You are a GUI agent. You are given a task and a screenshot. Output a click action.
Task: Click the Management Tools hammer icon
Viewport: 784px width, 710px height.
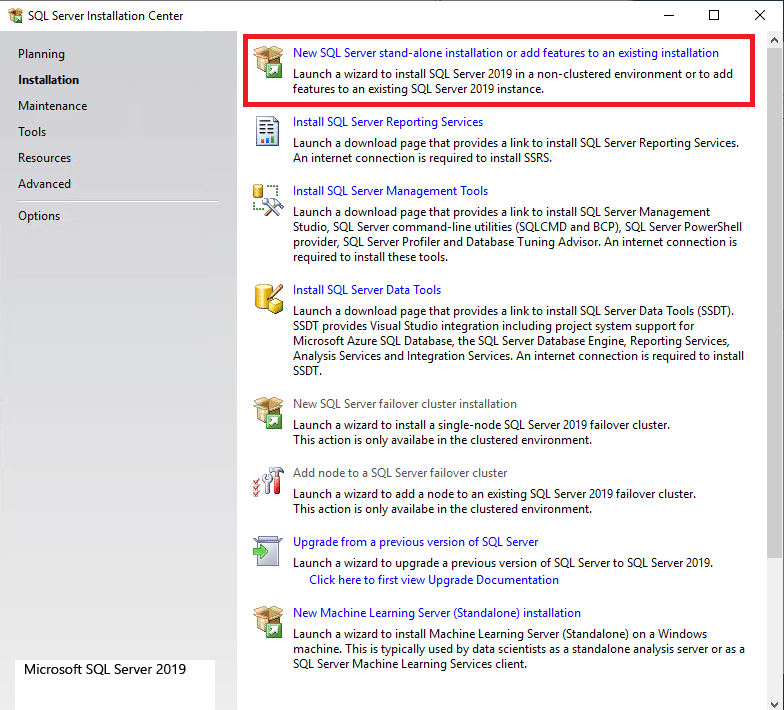[x=268, y=200]
